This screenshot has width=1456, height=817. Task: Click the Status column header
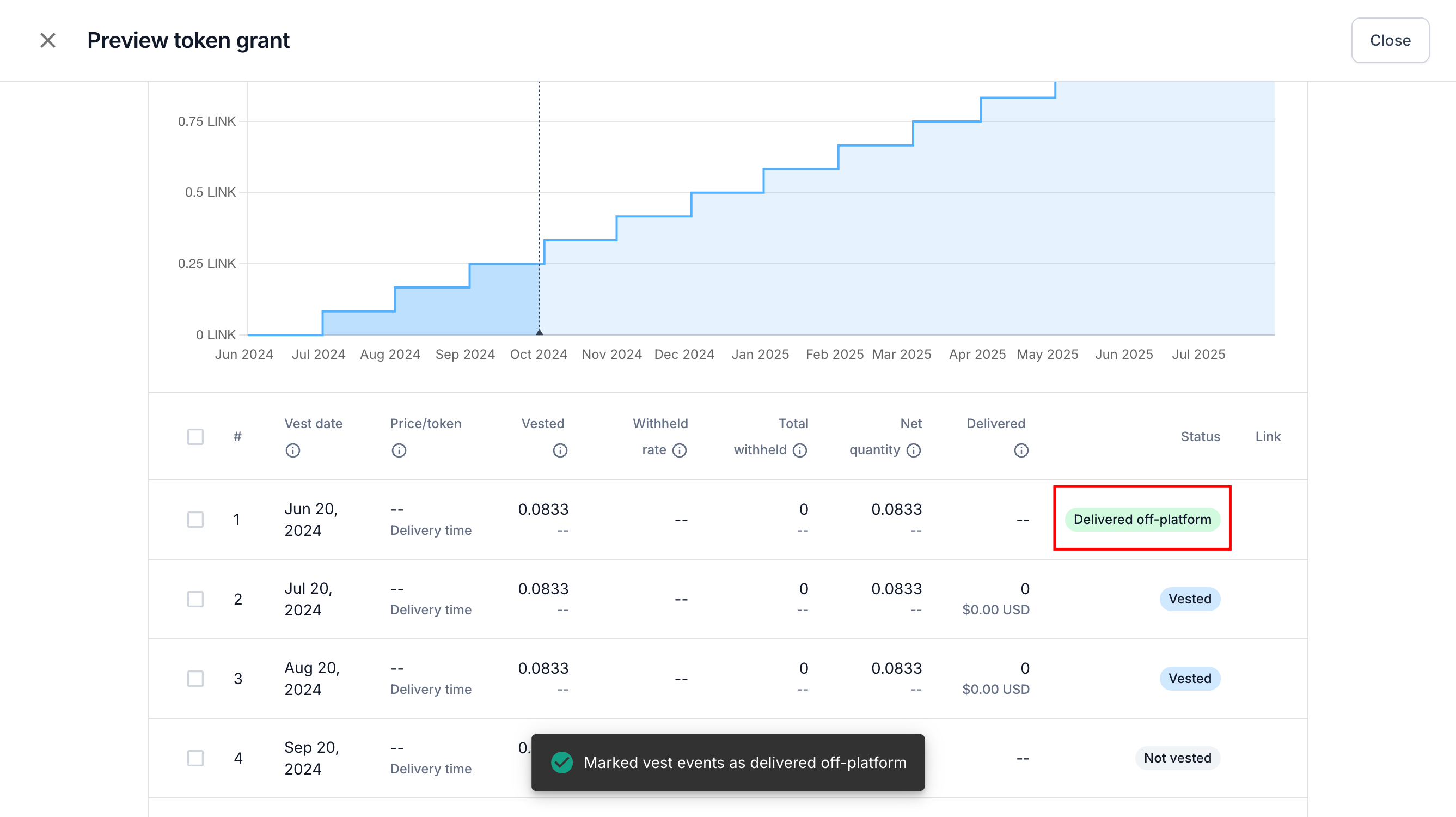[x=1200, y=436]
